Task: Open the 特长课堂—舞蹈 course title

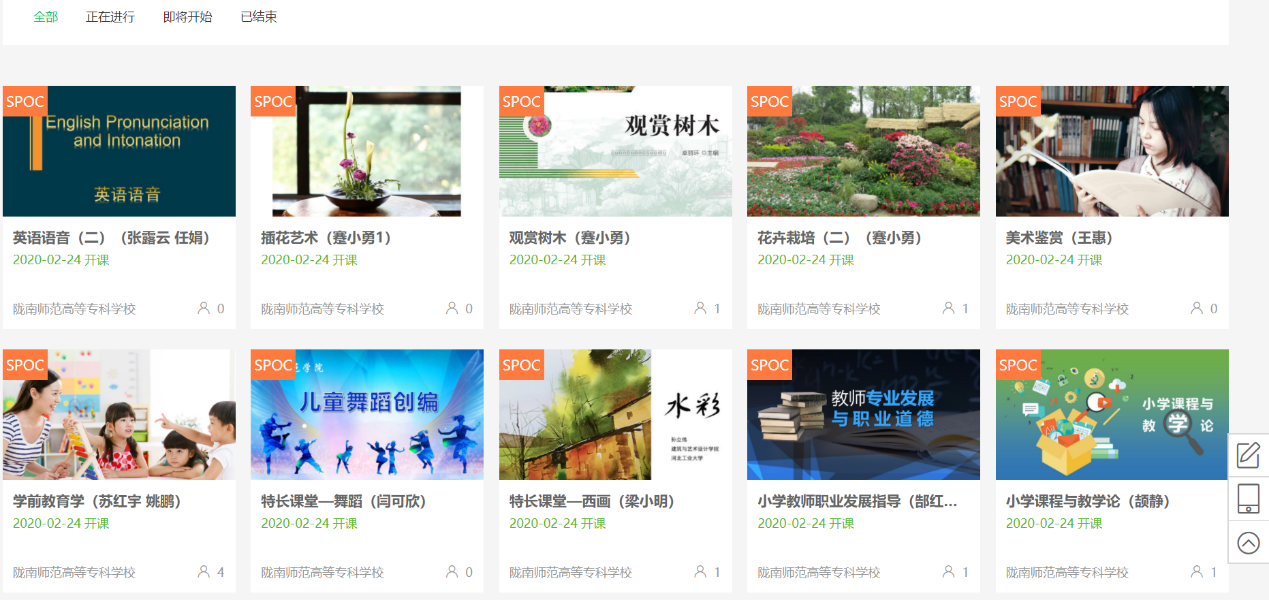Action: pyautogui.click(x=345, y=501)
